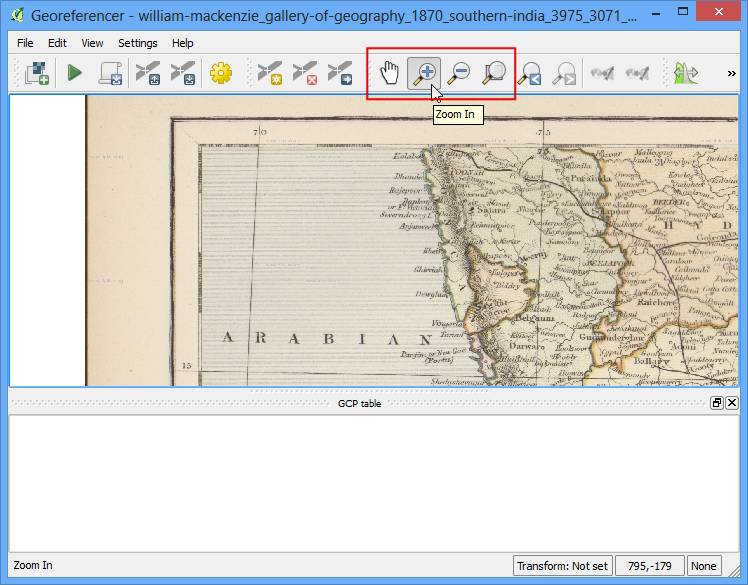Click the 'Transform: Not set' status field
Image resolution: width=748 pixels, height=585 pixels.
(562, 566)
